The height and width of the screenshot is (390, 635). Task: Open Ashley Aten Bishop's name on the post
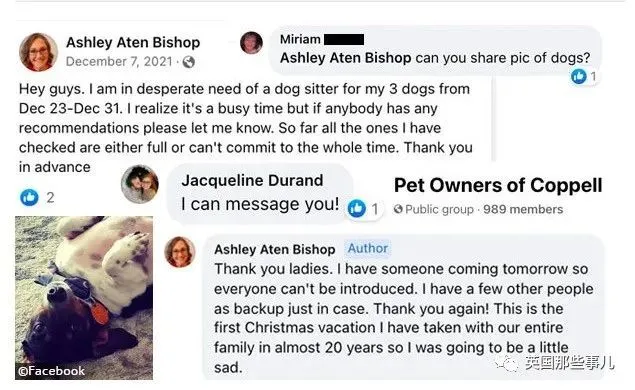(x=133, y=42)
